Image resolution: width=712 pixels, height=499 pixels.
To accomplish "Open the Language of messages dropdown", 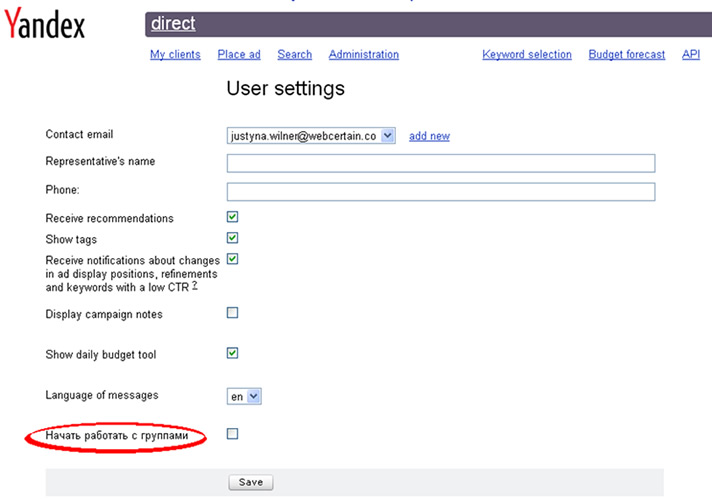I will (x=244, y=396).
